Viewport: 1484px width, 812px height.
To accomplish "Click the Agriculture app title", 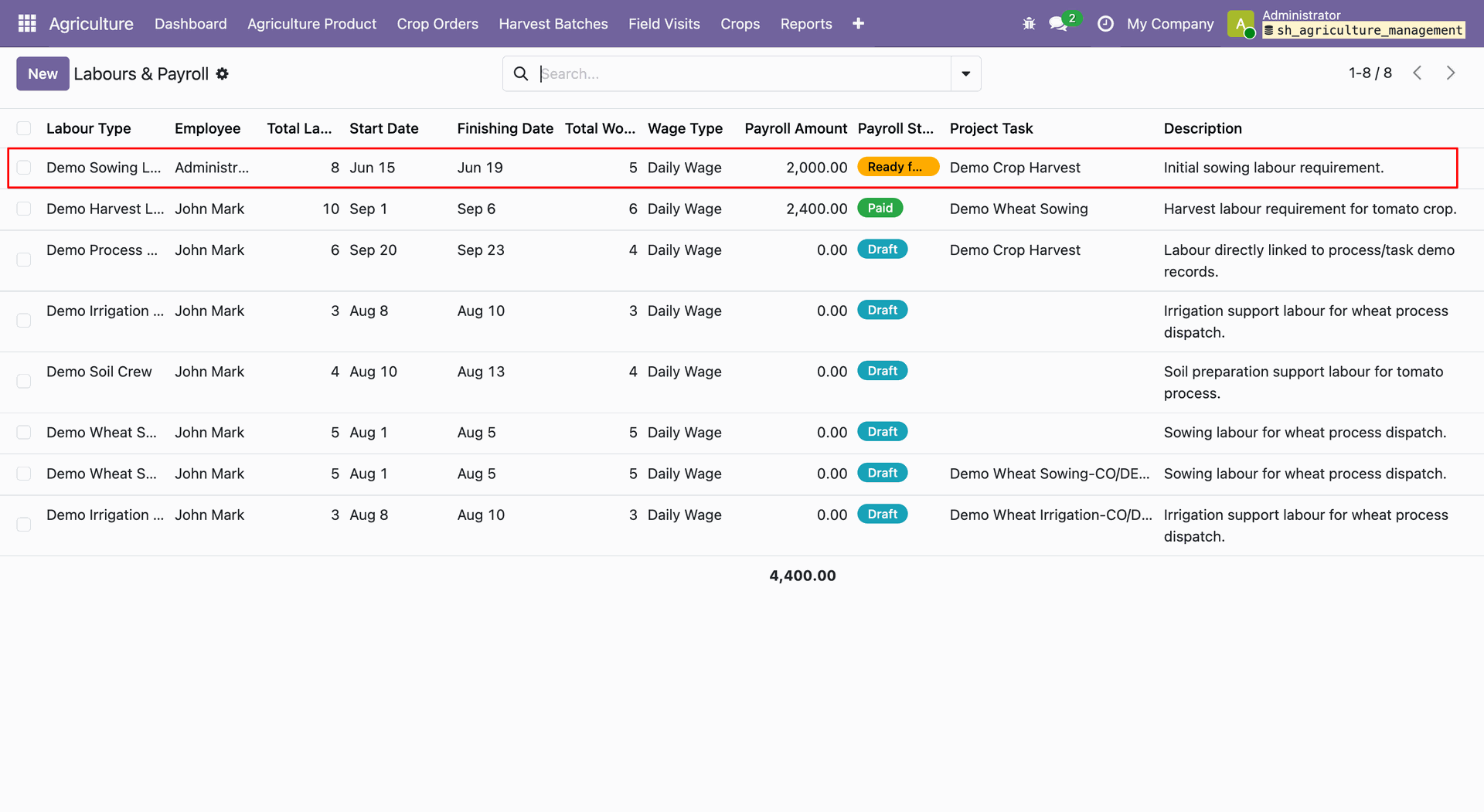I will (x=91, y=24).
